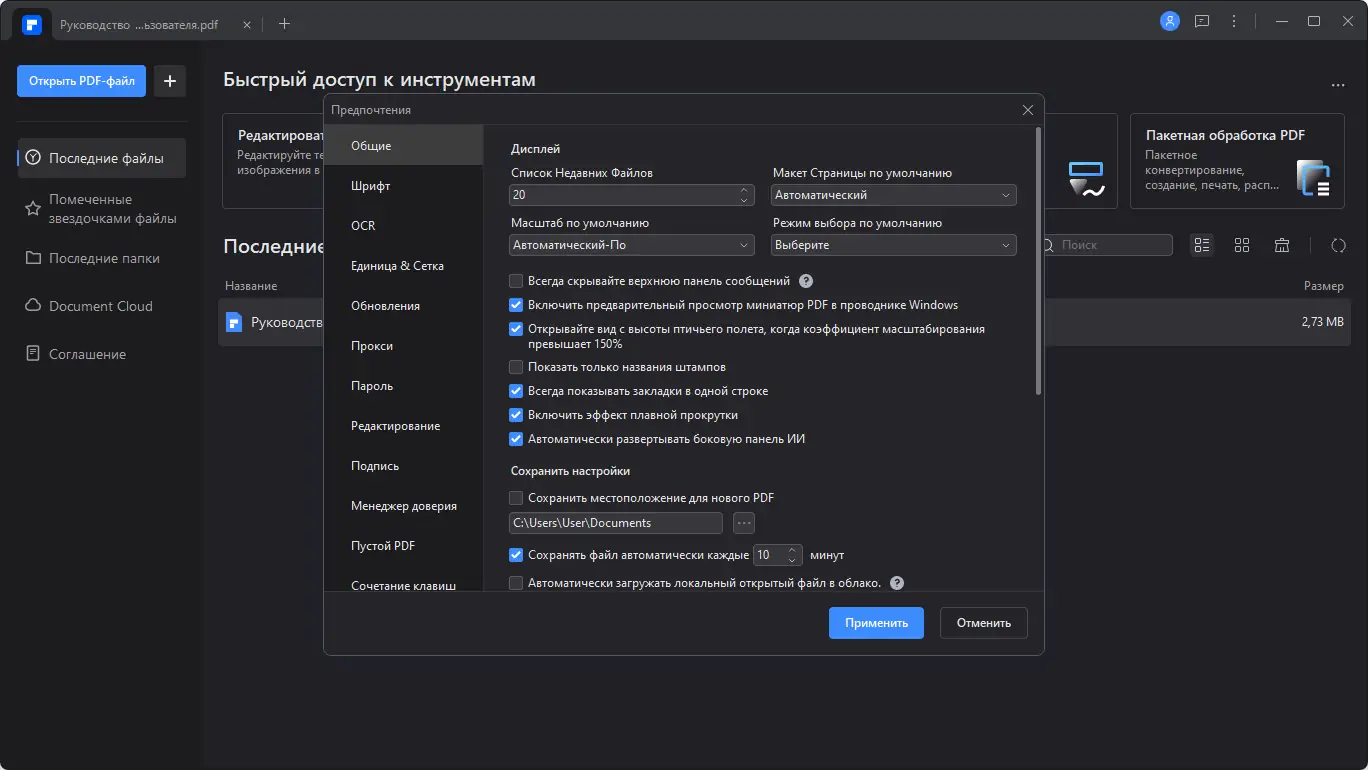Viewport: 1368px width, 770px height.
Task: Open Режим выбора по умолчанию dropdown
Action: [894, 245]
